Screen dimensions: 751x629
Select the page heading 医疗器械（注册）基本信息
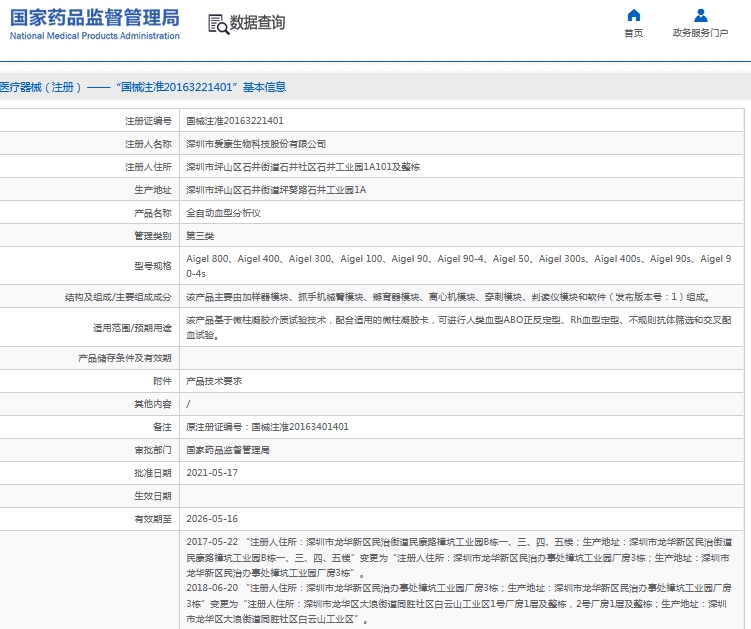pyautogui.click(x=143, y=87)
